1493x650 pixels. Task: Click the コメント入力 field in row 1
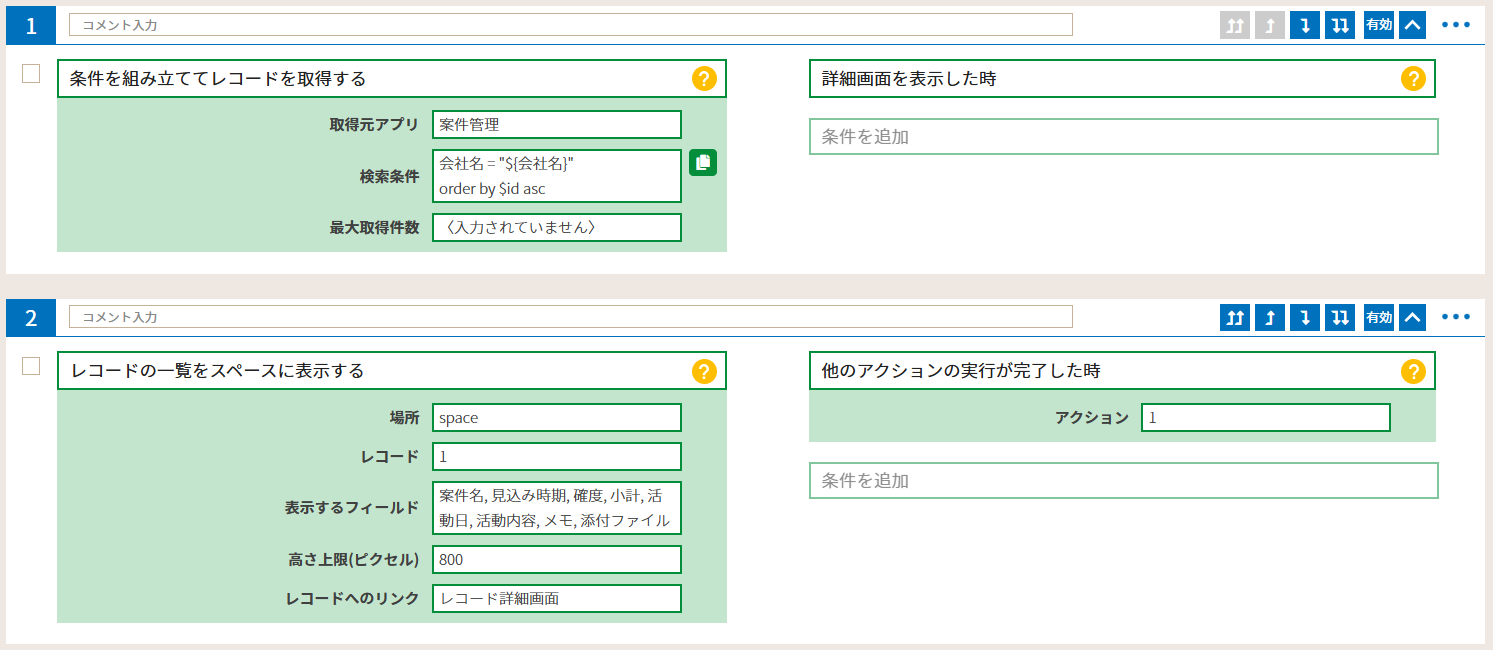point(570,25)
